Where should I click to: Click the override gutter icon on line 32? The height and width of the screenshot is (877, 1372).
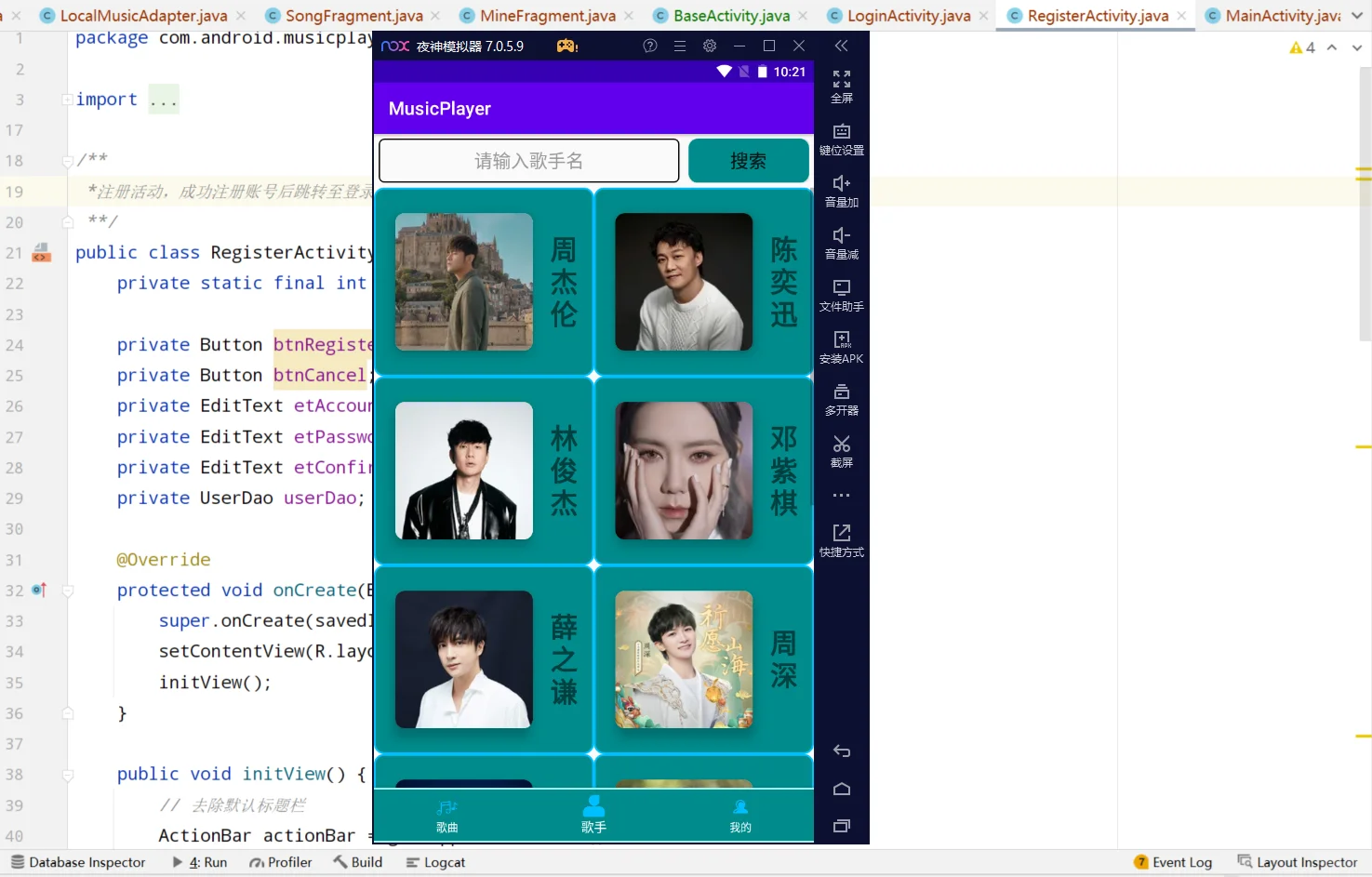[39, 590]
